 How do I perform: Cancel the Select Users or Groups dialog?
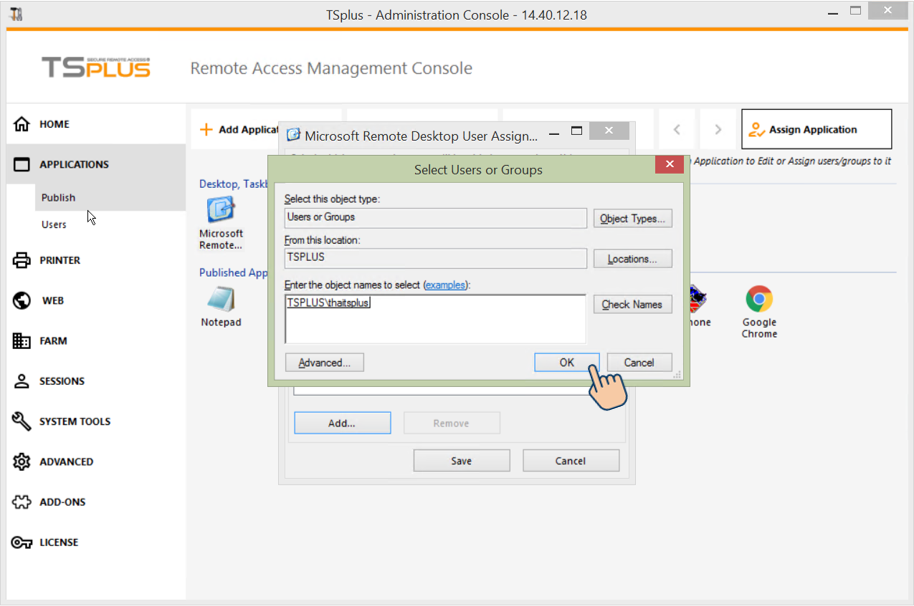(x=639, y=362)
